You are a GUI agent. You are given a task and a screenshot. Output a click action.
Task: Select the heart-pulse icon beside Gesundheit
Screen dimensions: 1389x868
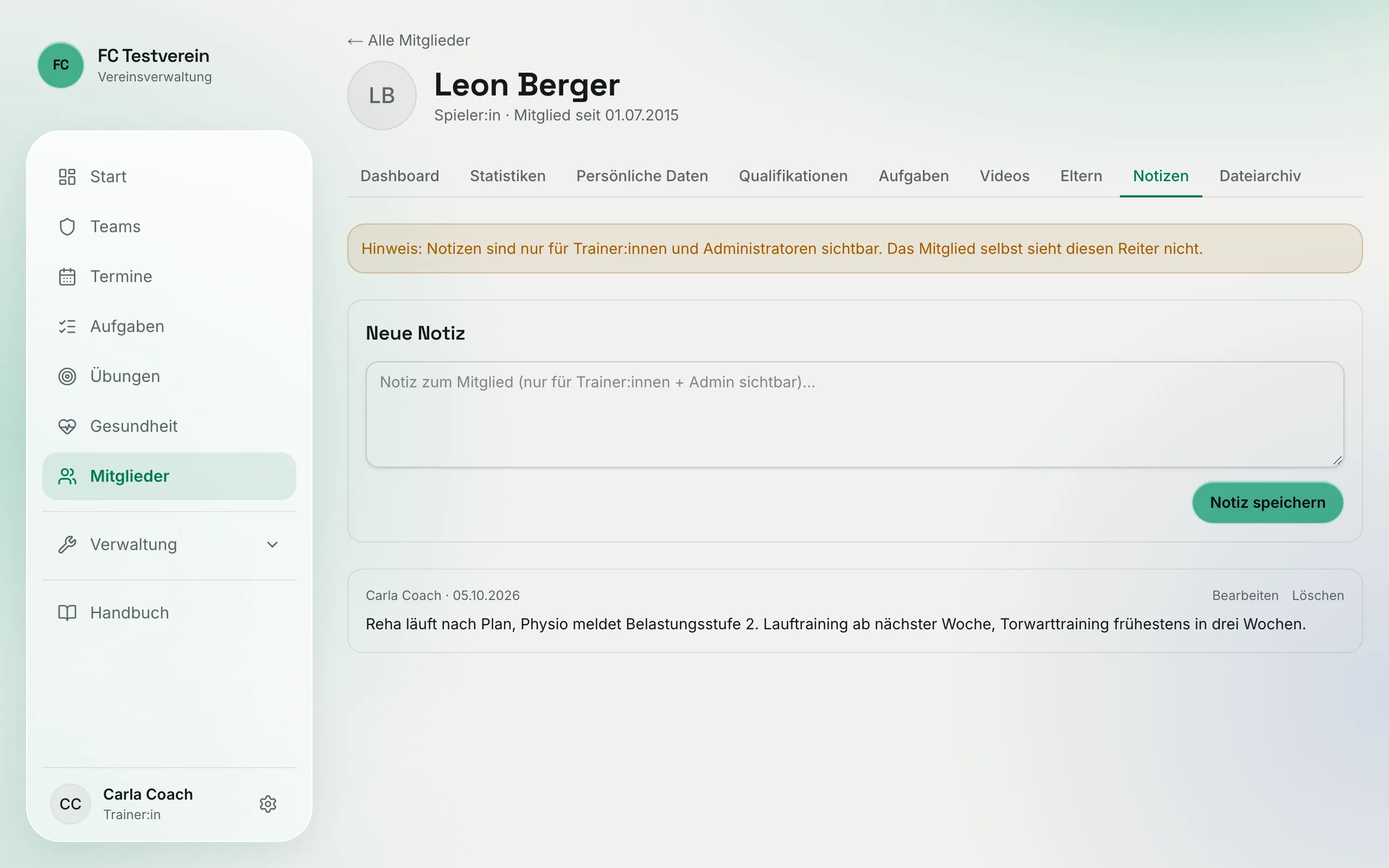click(x=67, y=426)
